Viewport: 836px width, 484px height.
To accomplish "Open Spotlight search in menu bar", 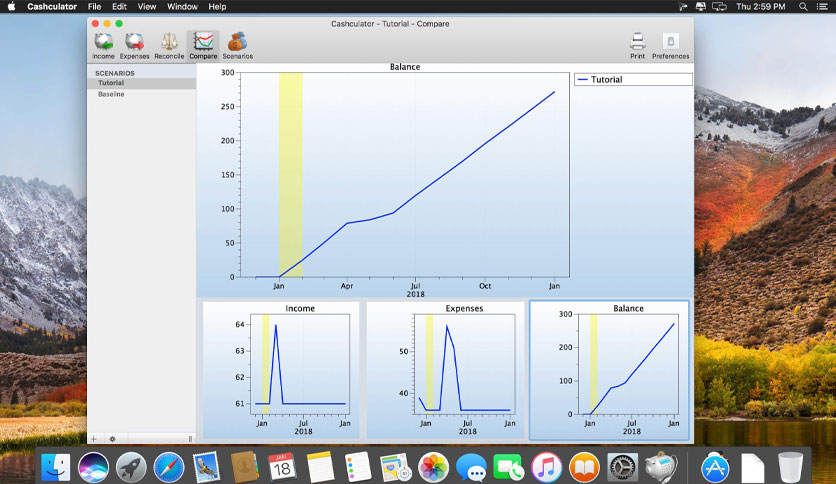I will 803,6.
